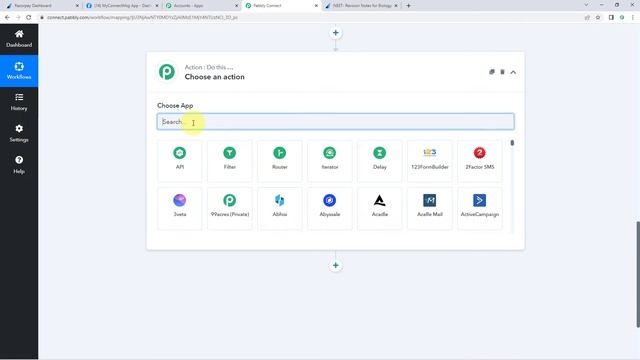Open Help in the sidebar
The height and width of the screenshot is (360, 640).
[19, 165]
